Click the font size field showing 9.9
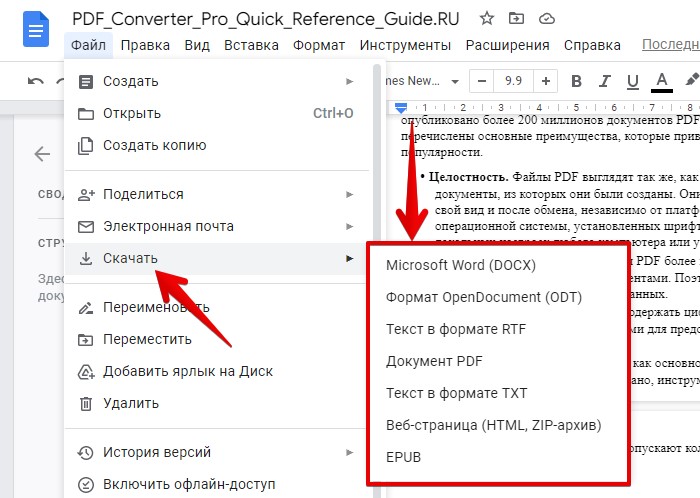 pos(513,81)
